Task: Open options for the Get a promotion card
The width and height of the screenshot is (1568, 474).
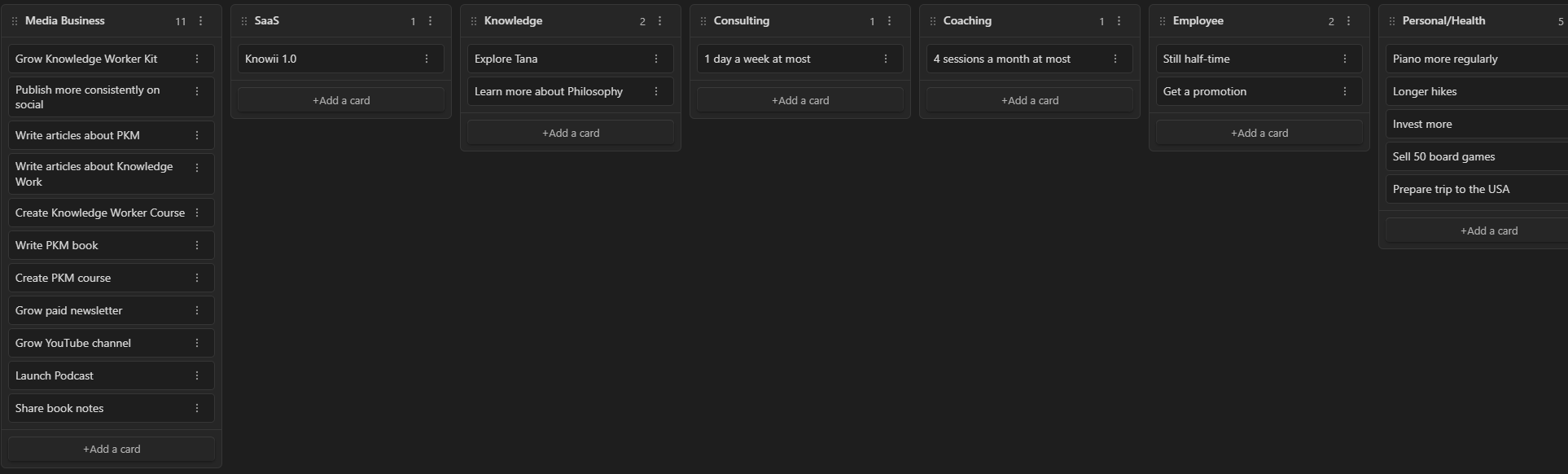Action: tap(1345, 91)
